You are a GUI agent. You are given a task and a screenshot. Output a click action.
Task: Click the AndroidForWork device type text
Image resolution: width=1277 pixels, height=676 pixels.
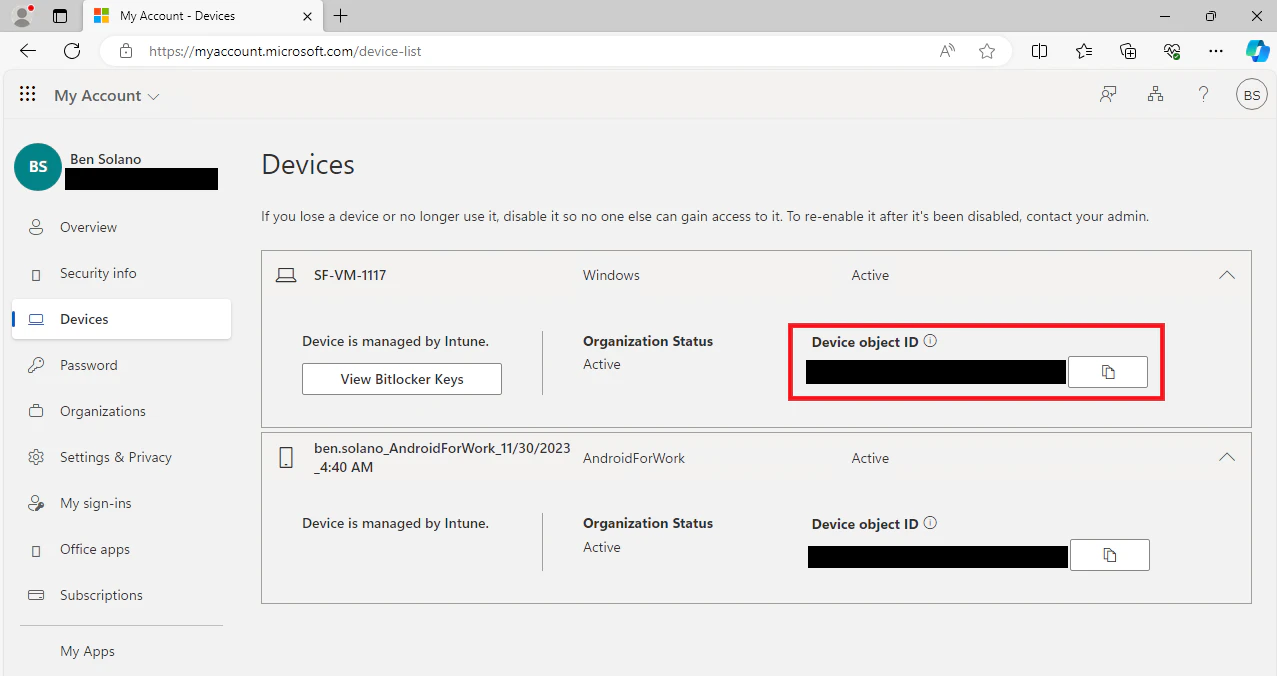click(634, 458)
